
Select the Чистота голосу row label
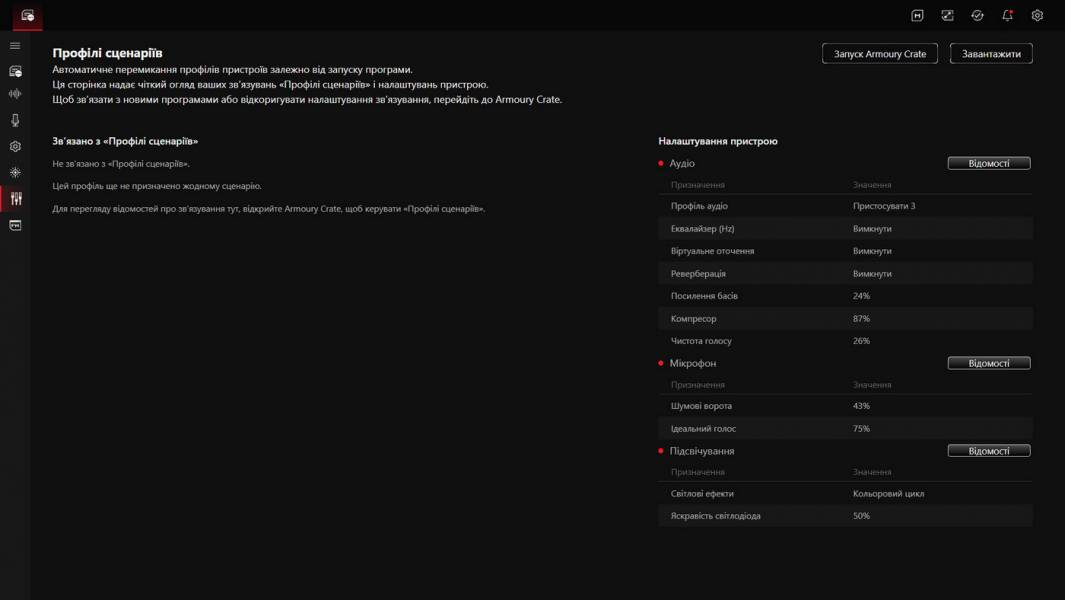[701, 340]
